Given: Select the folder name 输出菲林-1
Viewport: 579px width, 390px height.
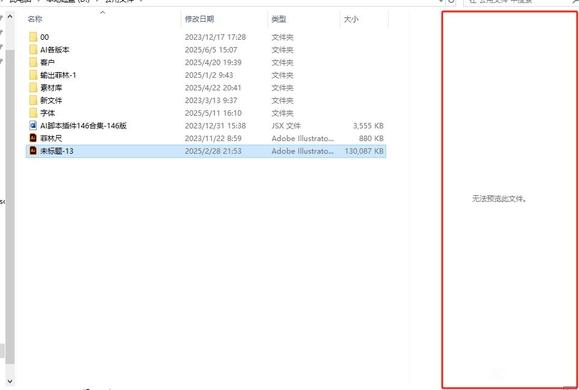Looking at the screenshot, I should (58, 75).
